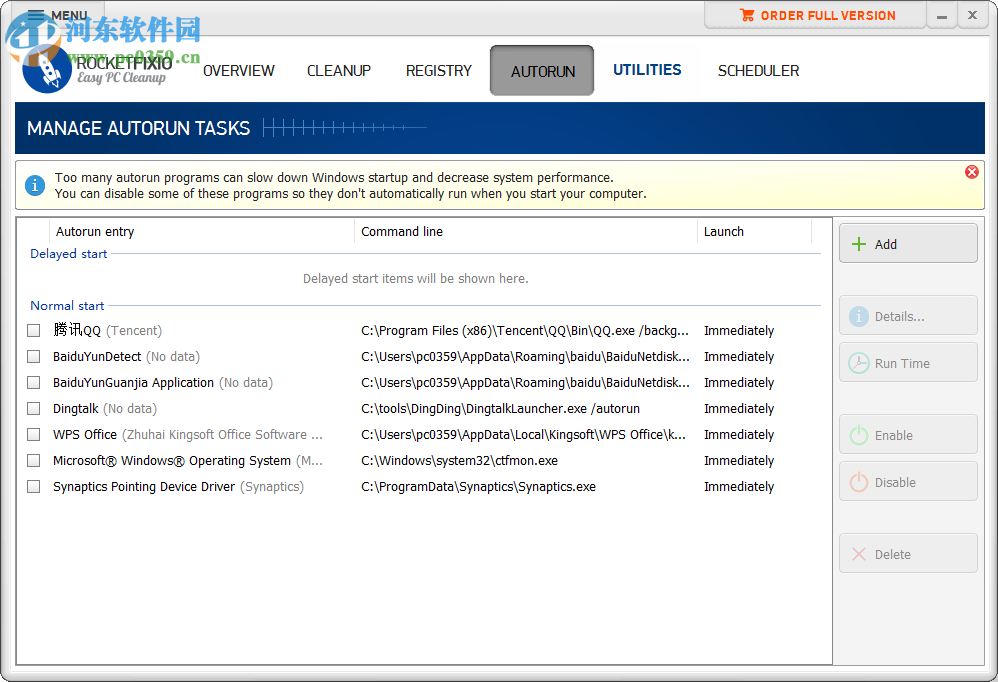This screenshot has width=998, height=682.
Task: Collapse the Normal start group
Action: coord(67,305)
